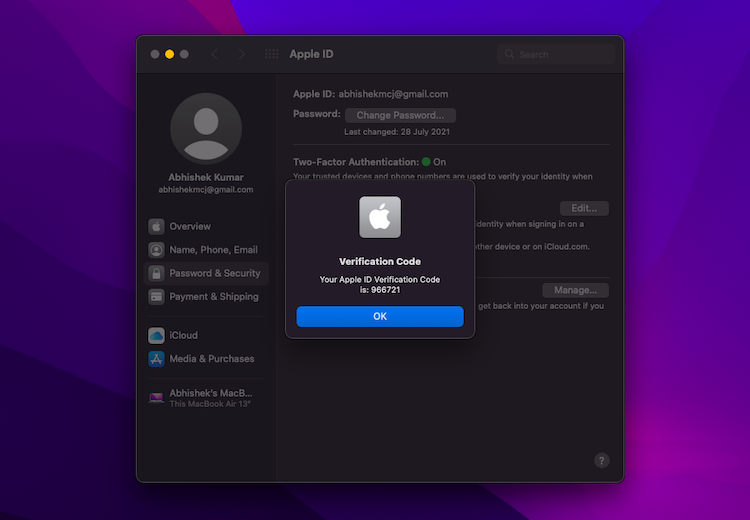Viewport: 750px width, 520px height.
Task: Click Edit for trusted phone numbers
Action: tap(584, 208)
